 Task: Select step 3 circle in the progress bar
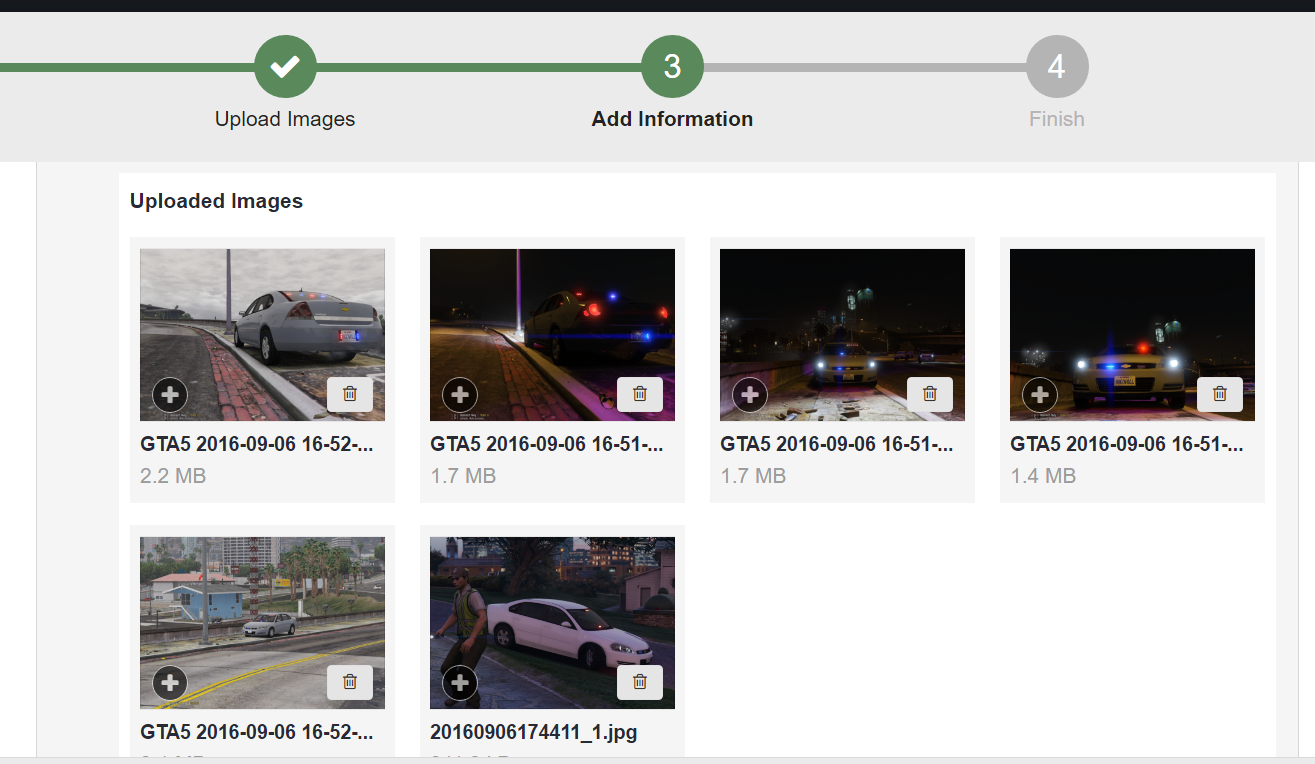tap(672, 67)
